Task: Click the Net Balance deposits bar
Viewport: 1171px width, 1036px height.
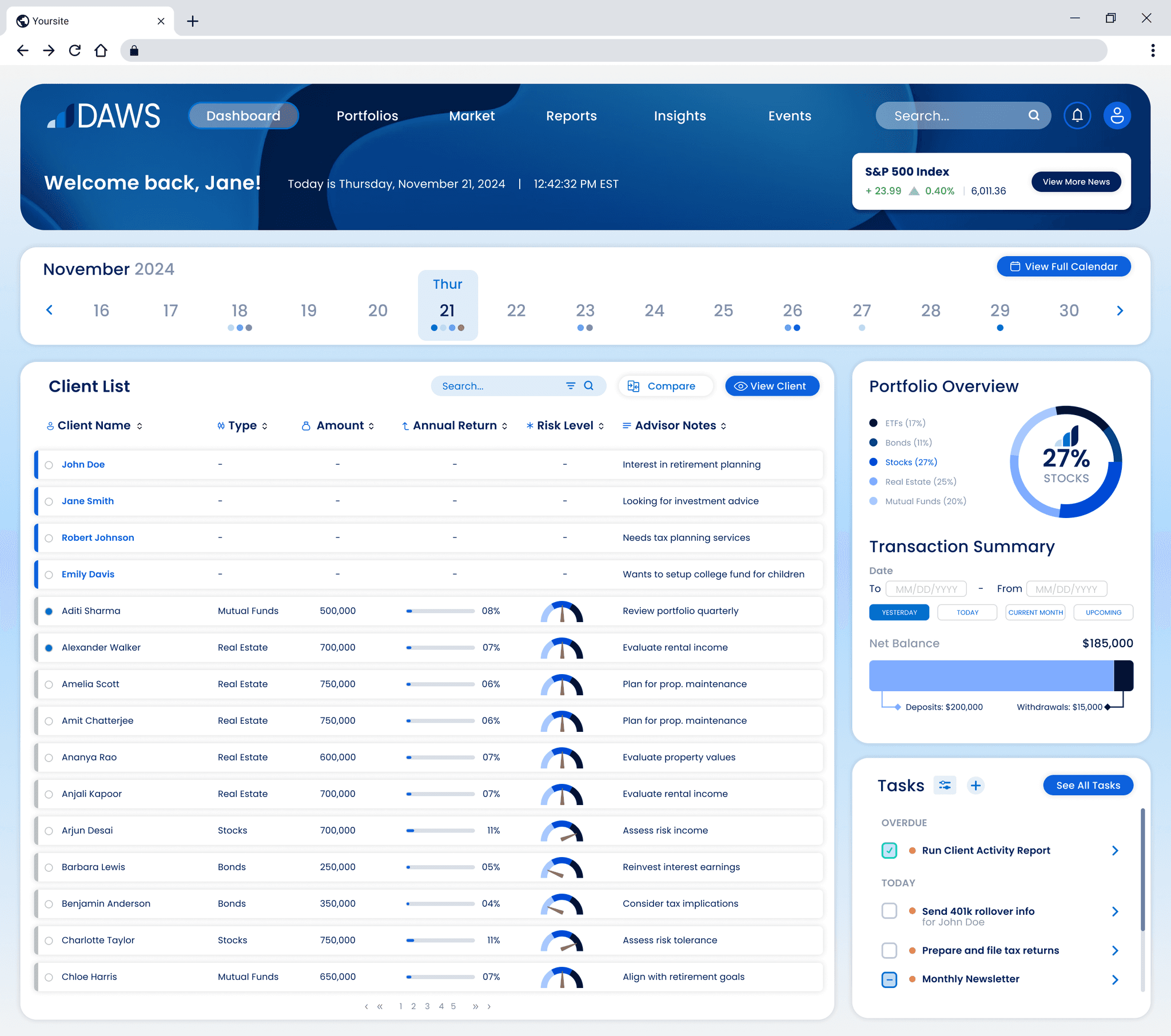Action: pyautogui.click(x=990, y=675)
